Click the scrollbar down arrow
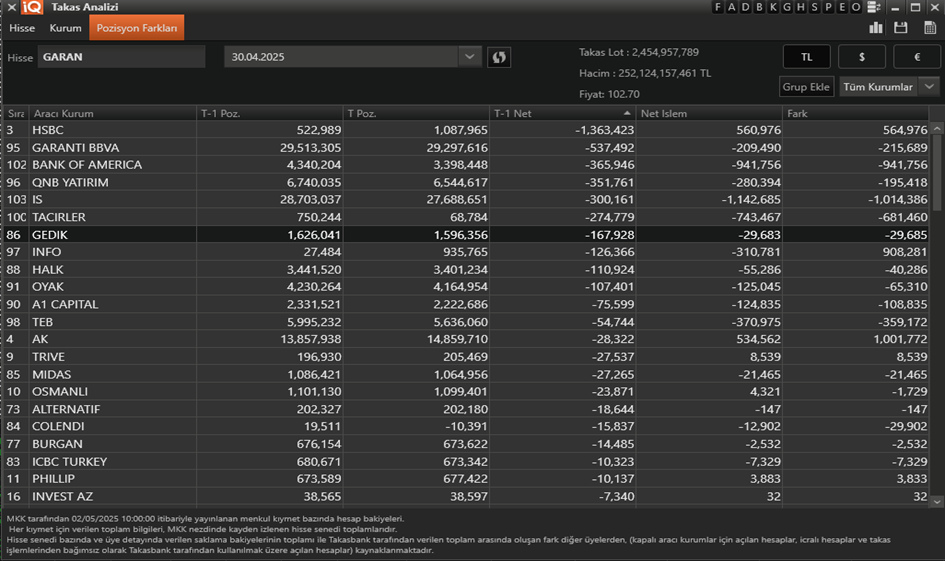 click(x=937, y=501)
